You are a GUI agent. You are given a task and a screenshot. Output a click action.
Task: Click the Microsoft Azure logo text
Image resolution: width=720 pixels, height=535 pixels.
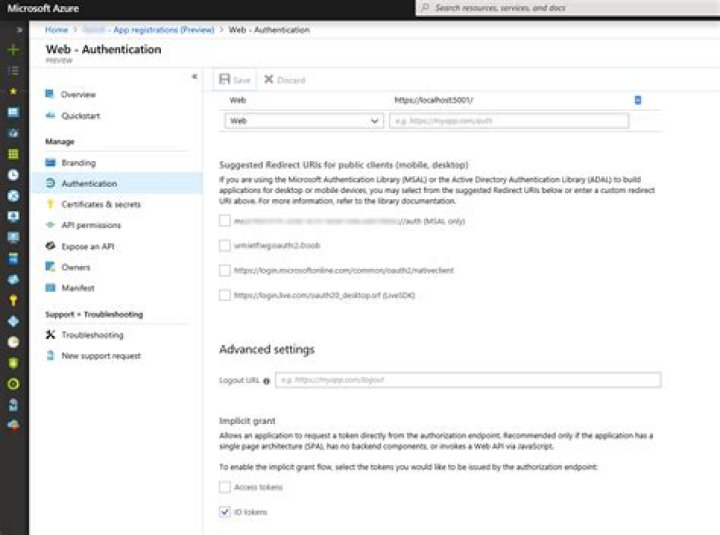pos(43,8)
